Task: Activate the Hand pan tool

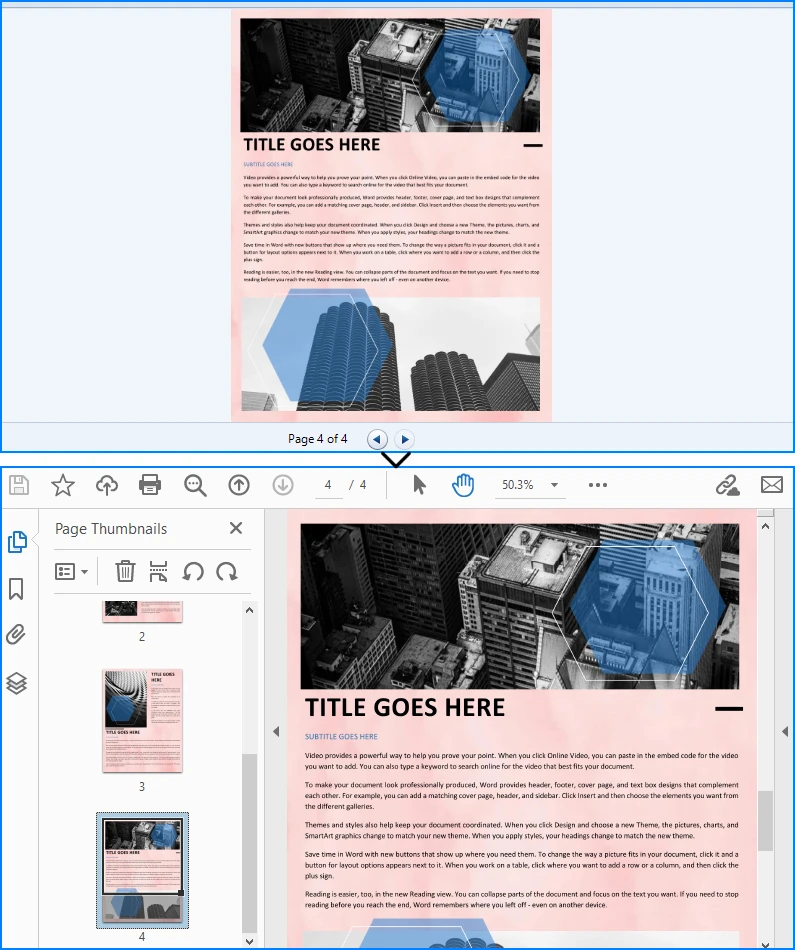Action: tap(462, 485)
